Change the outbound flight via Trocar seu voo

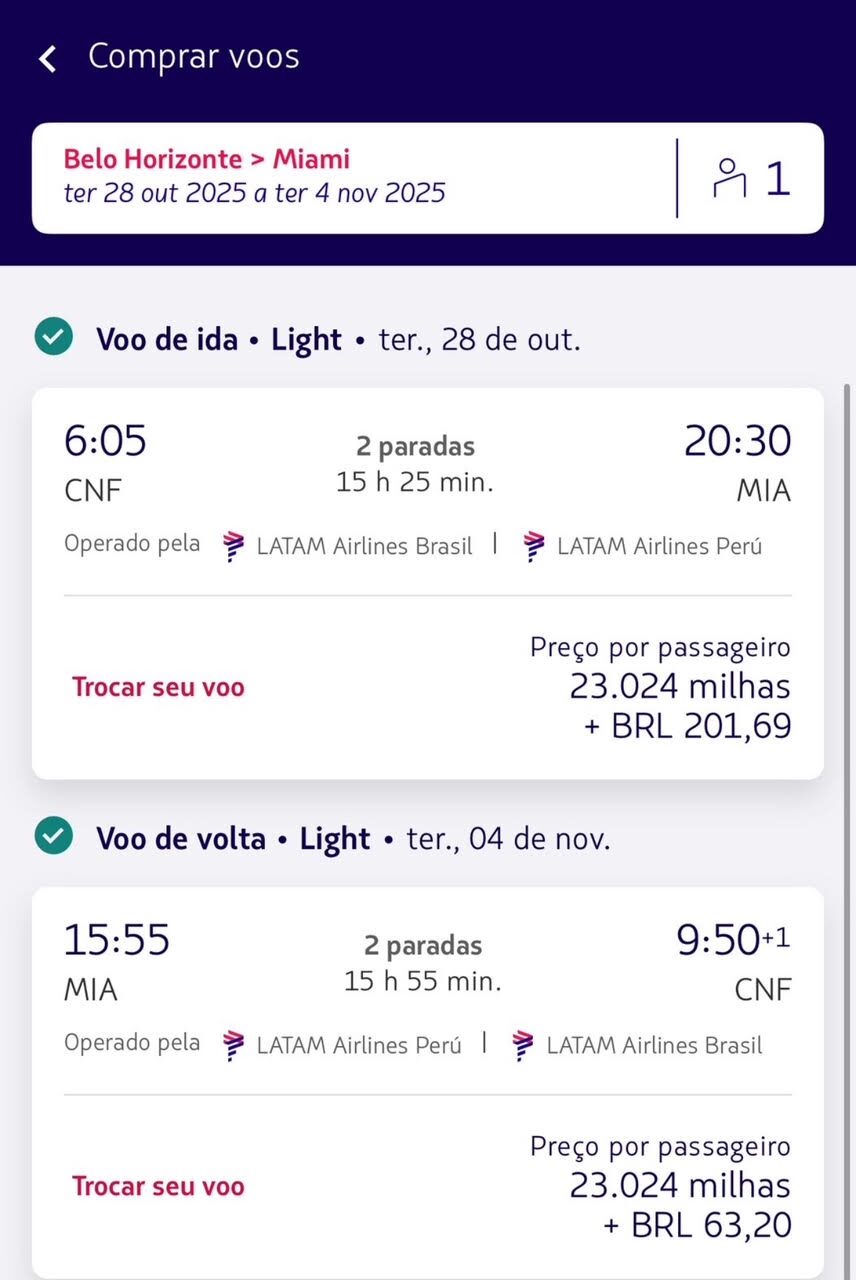tap(158, 687)
